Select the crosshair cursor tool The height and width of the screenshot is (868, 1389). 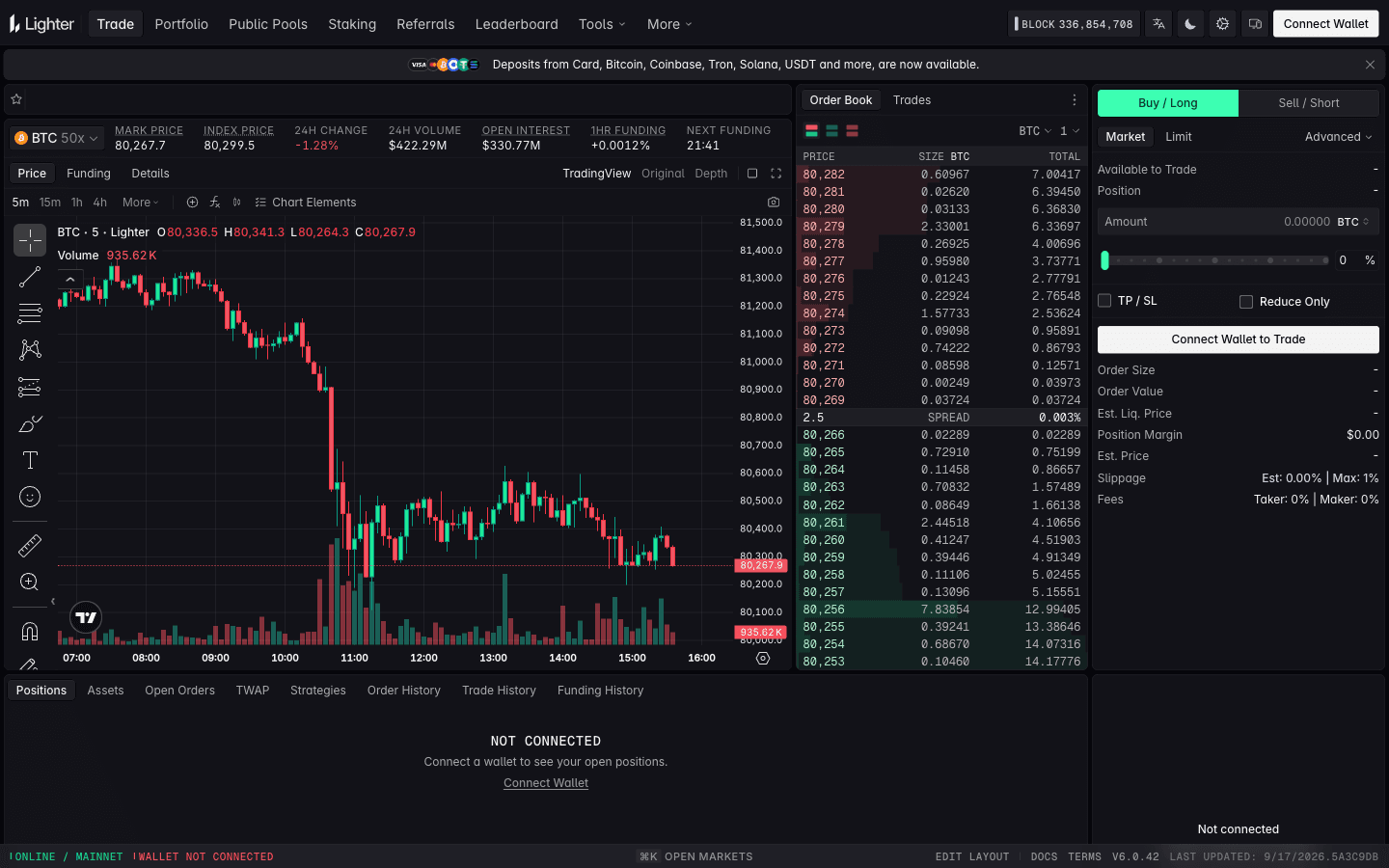[x=30, y=240]
